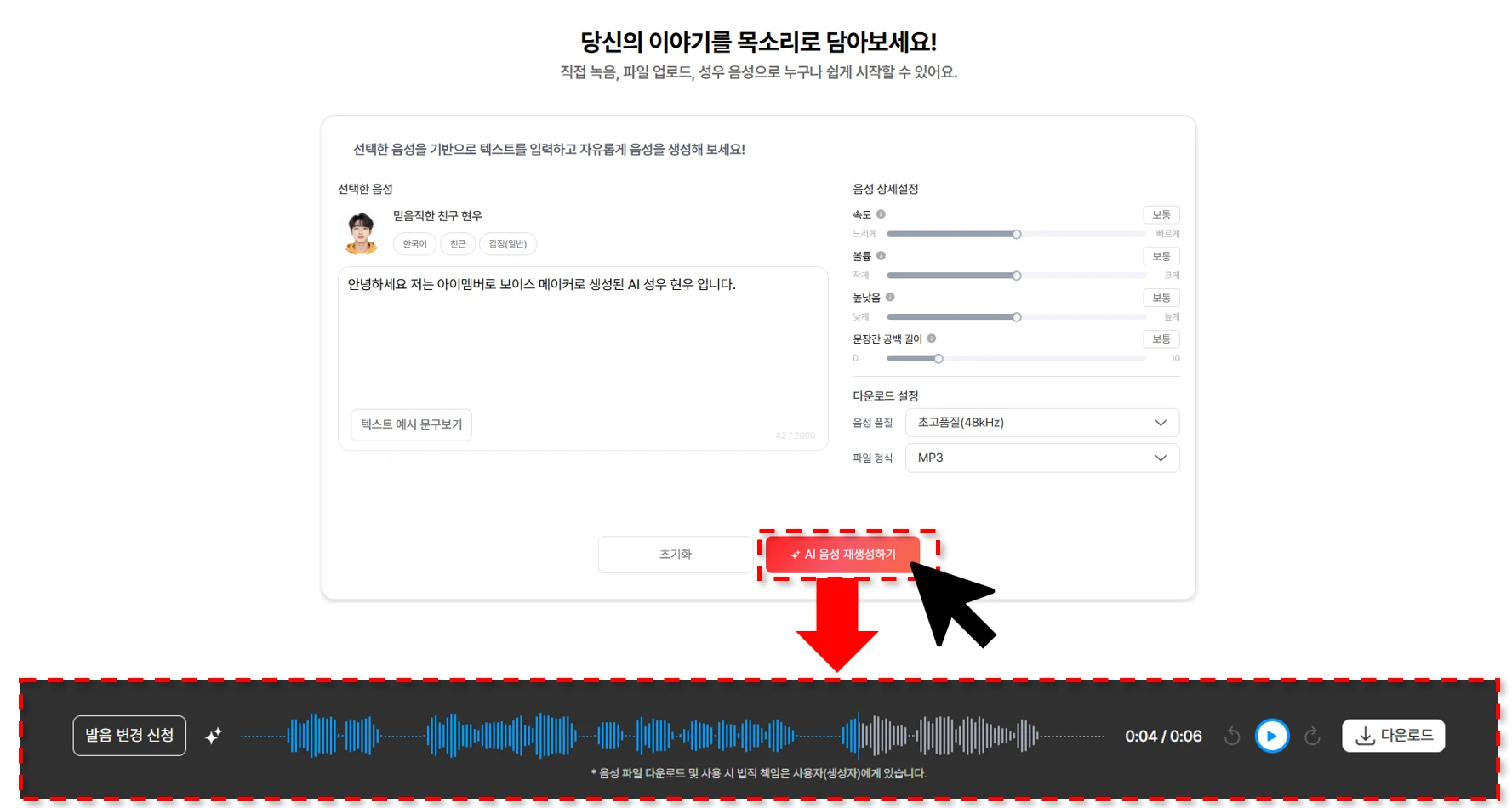Click inside the voice script text area
1512x808 pixels.
(x=583, y=340)
